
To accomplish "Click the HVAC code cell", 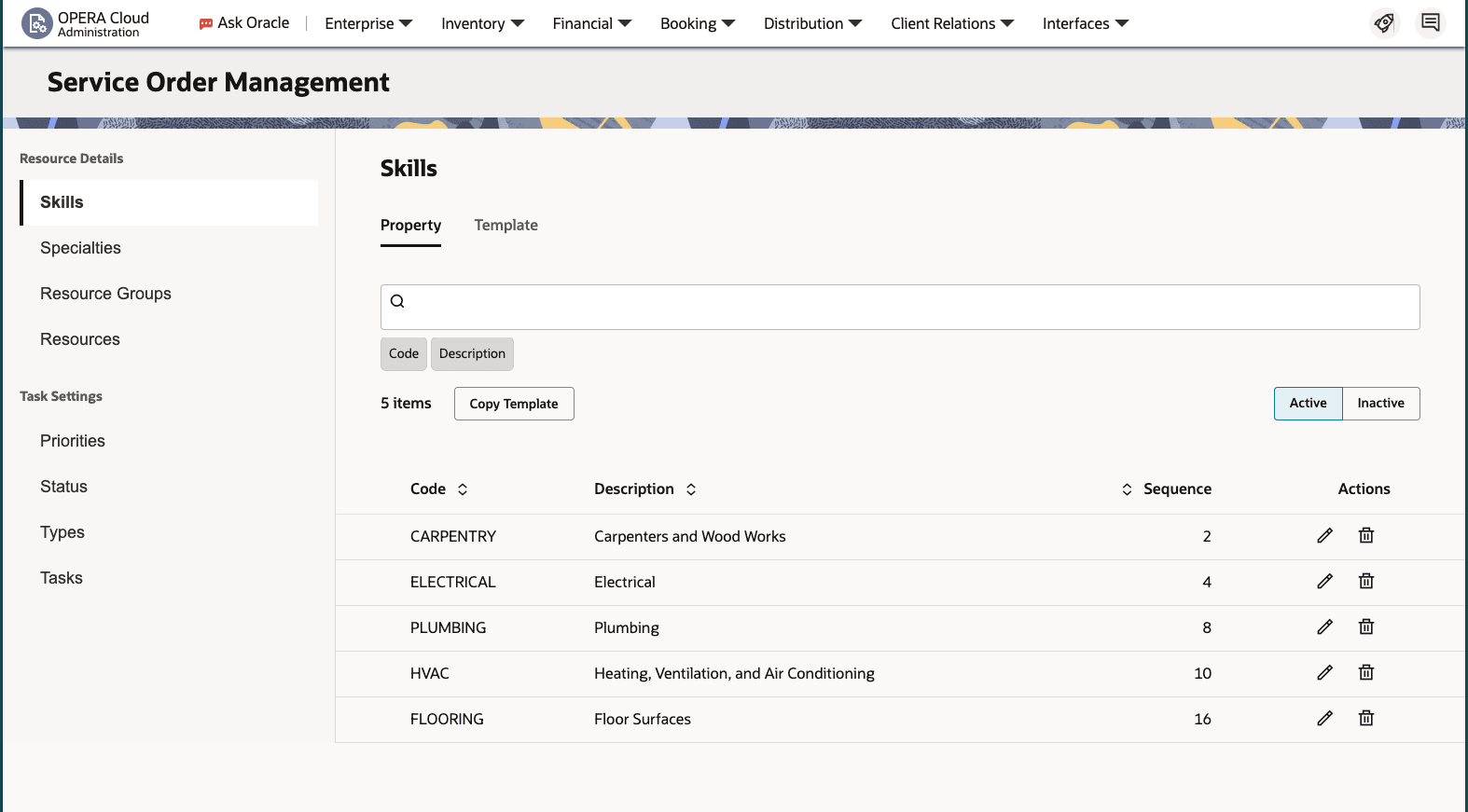I will 430,673.
